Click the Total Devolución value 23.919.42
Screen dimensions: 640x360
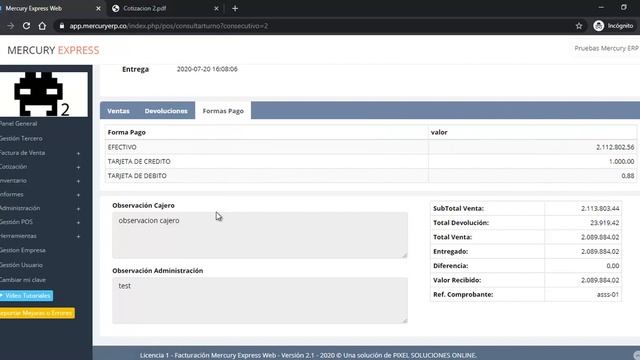click(x=604, y=222)
